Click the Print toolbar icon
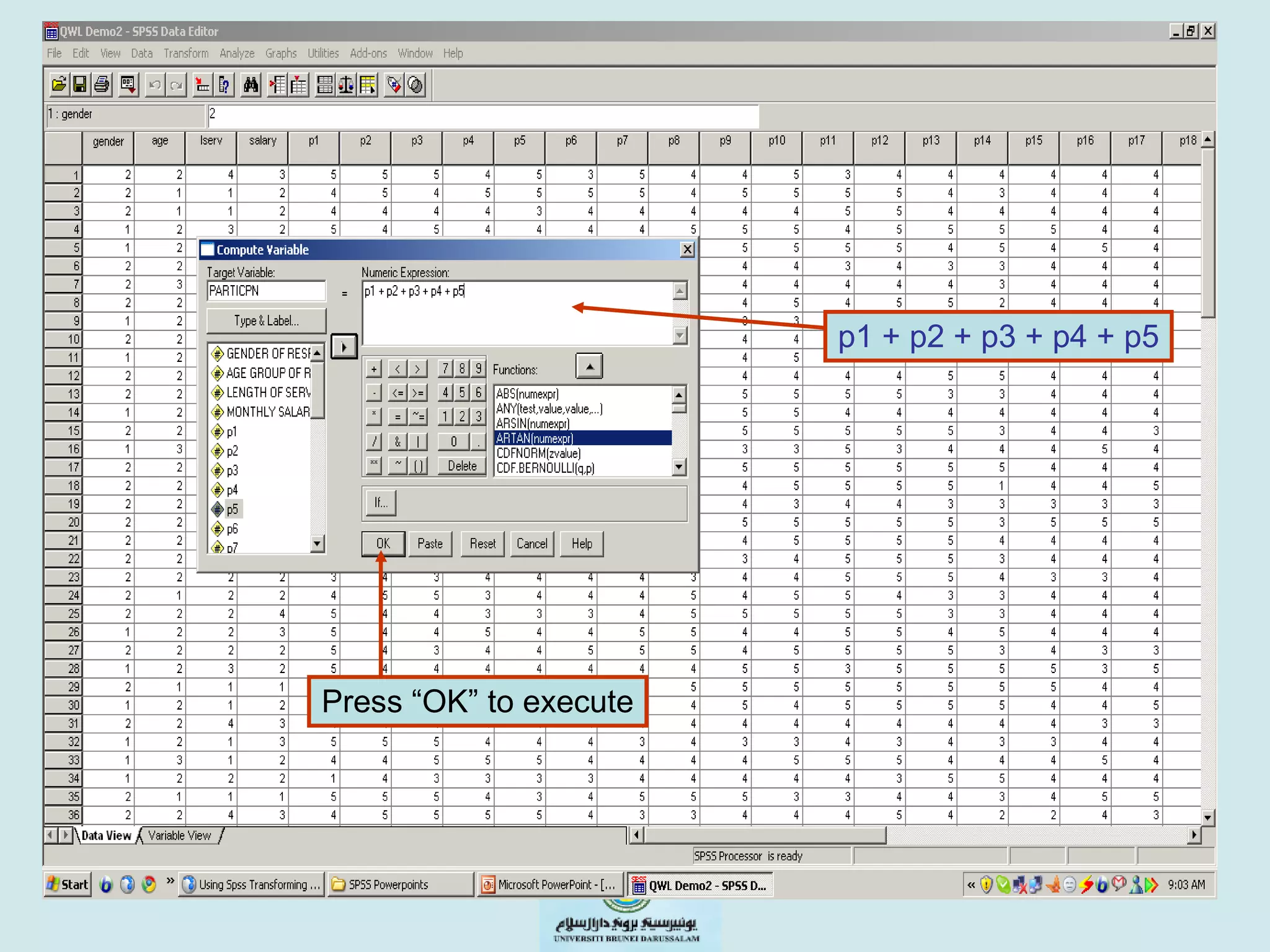 coord(102,84)
